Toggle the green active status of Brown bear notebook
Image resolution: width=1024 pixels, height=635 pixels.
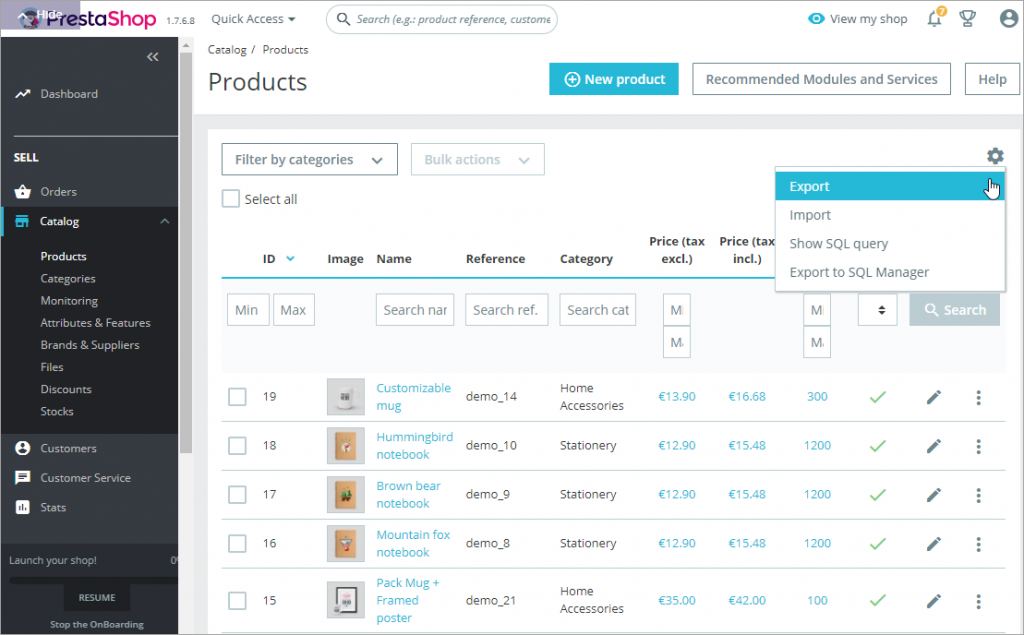[877, 494]
